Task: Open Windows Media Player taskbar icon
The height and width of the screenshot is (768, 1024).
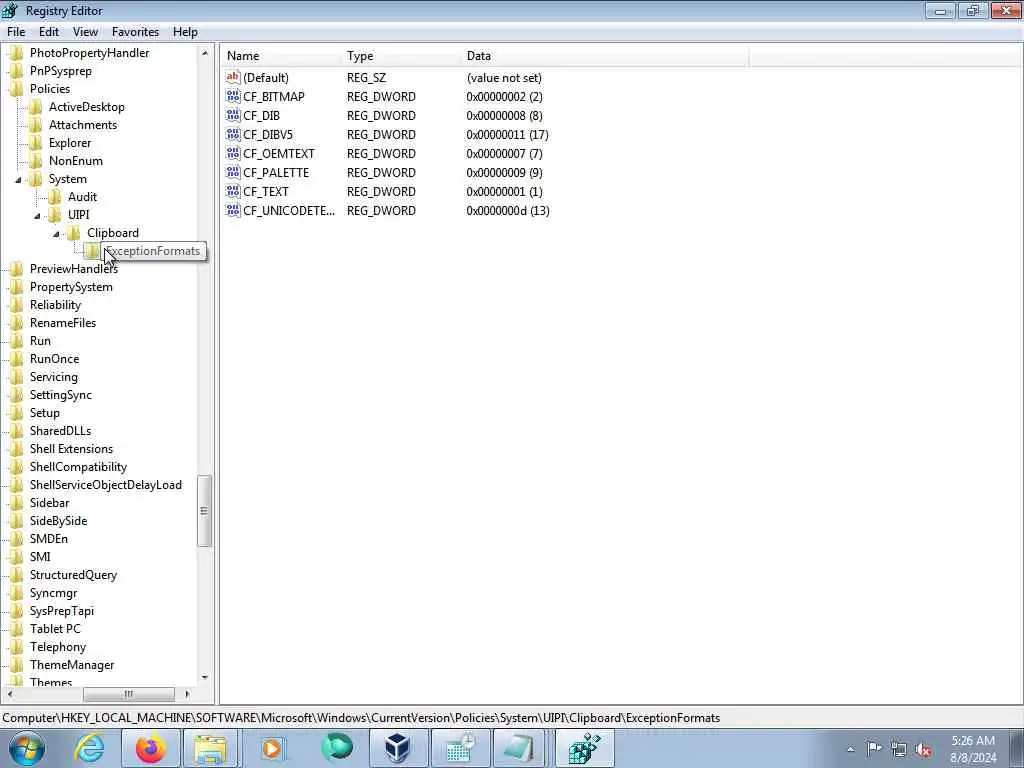Action: pos(273,748)
